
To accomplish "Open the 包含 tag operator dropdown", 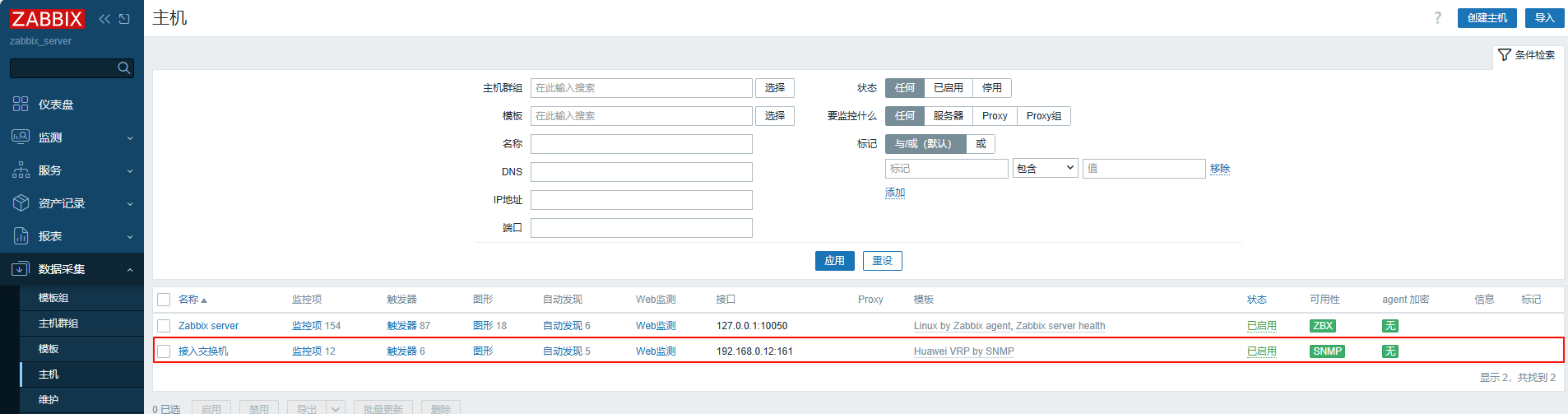I will pyautogui.click(x=1045, y=169).
